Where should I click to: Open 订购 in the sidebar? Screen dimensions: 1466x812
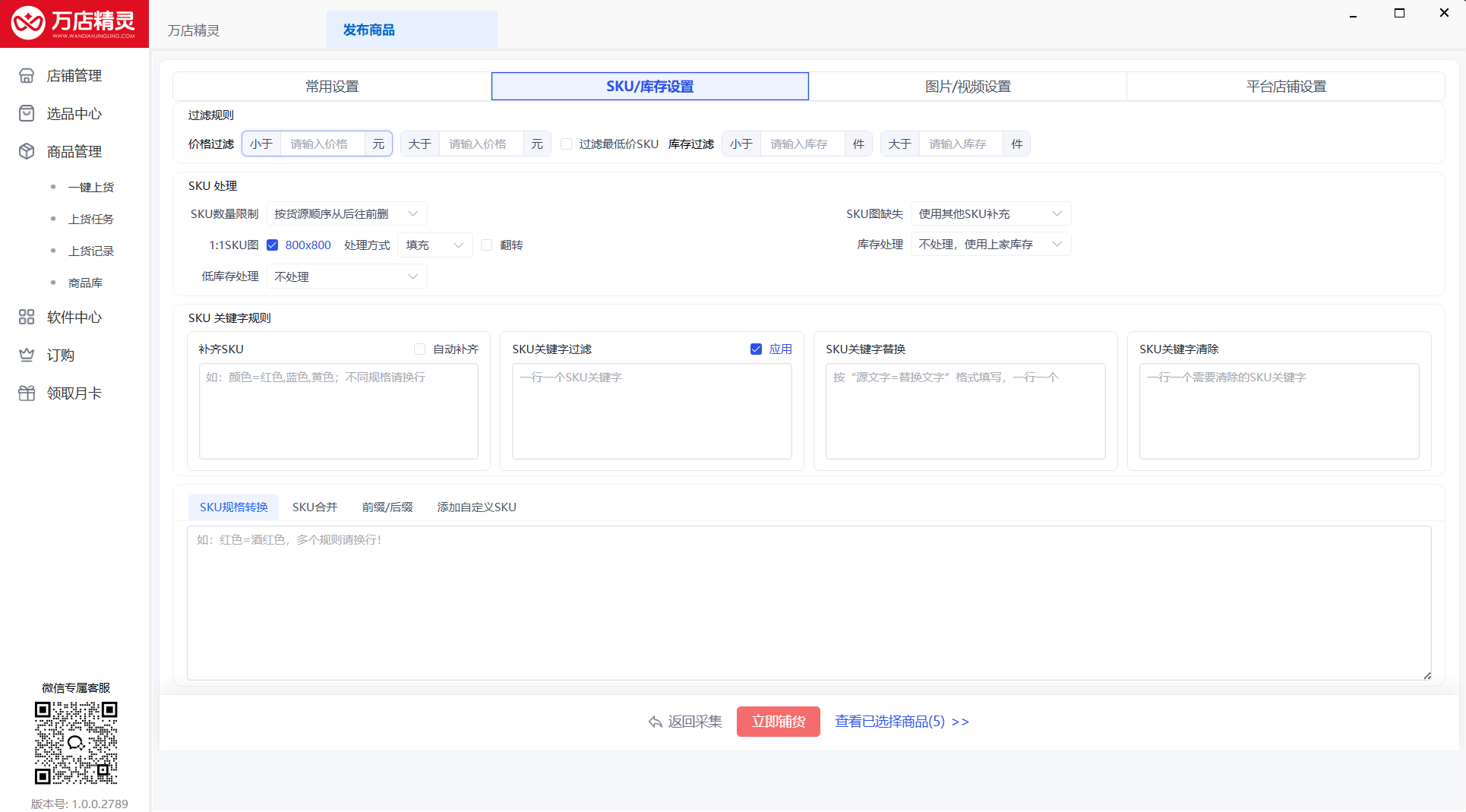point(61,355)
